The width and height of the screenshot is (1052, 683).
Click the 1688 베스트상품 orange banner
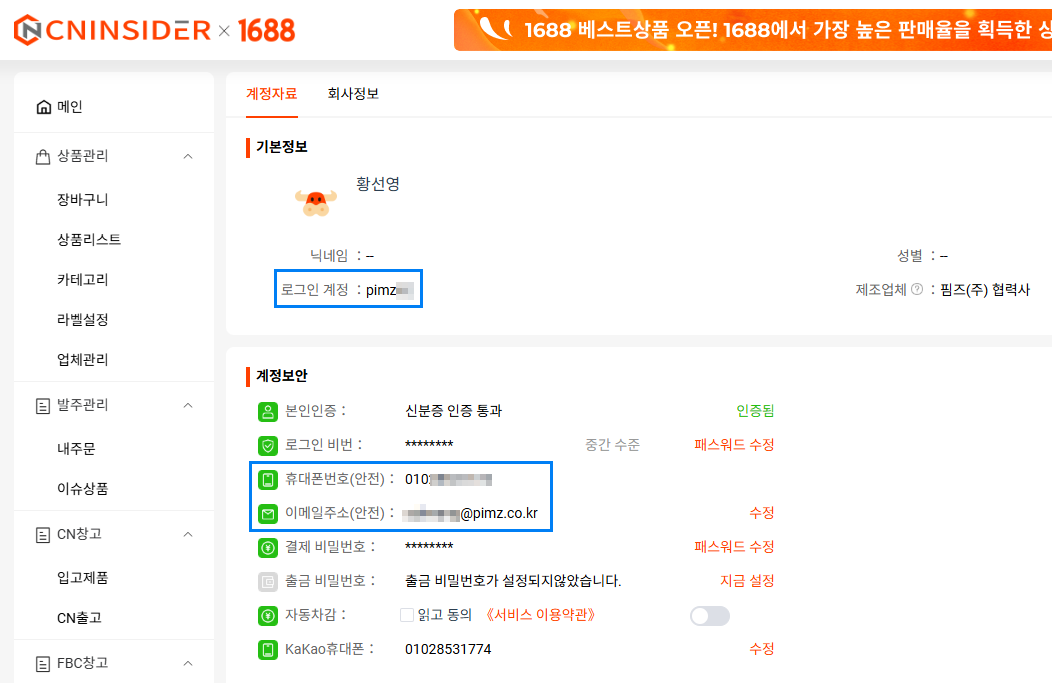click(x=752, y=30)
